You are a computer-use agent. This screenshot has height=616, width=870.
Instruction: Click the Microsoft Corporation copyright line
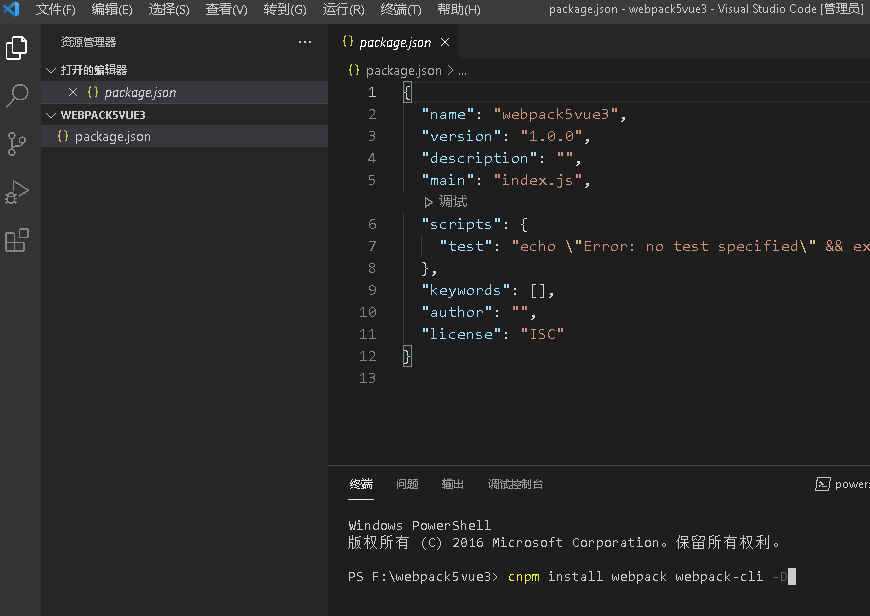tap(563, 542)
